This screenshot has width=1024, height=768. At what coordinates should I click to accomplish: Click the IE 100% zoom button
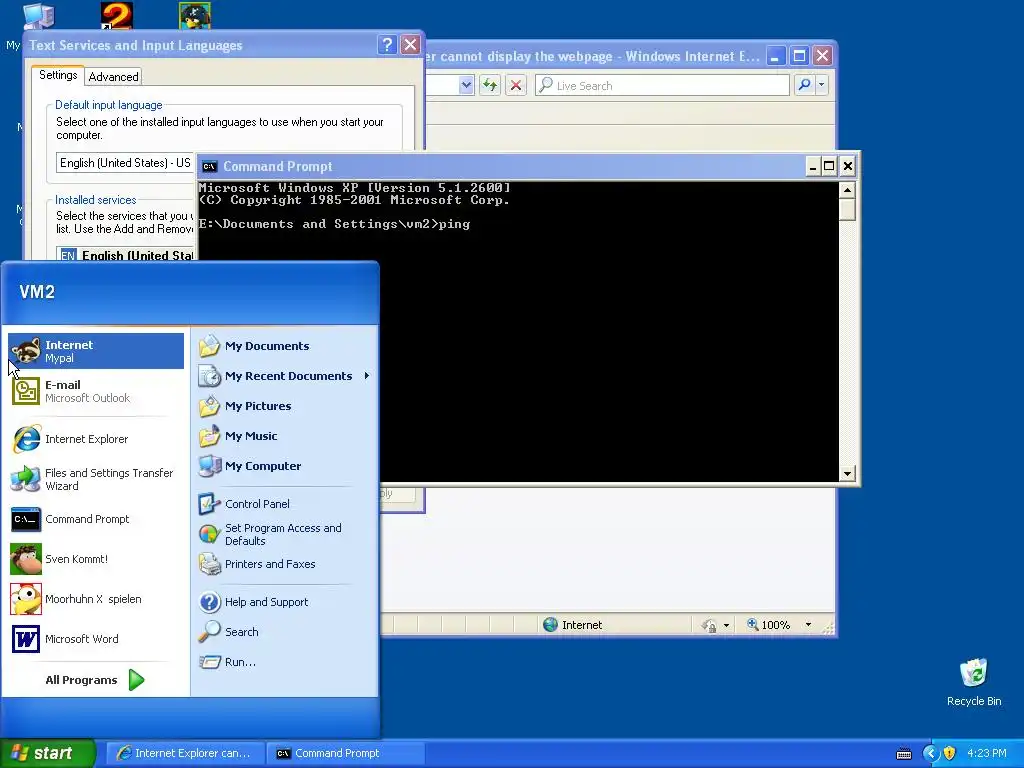pos(769,625)
